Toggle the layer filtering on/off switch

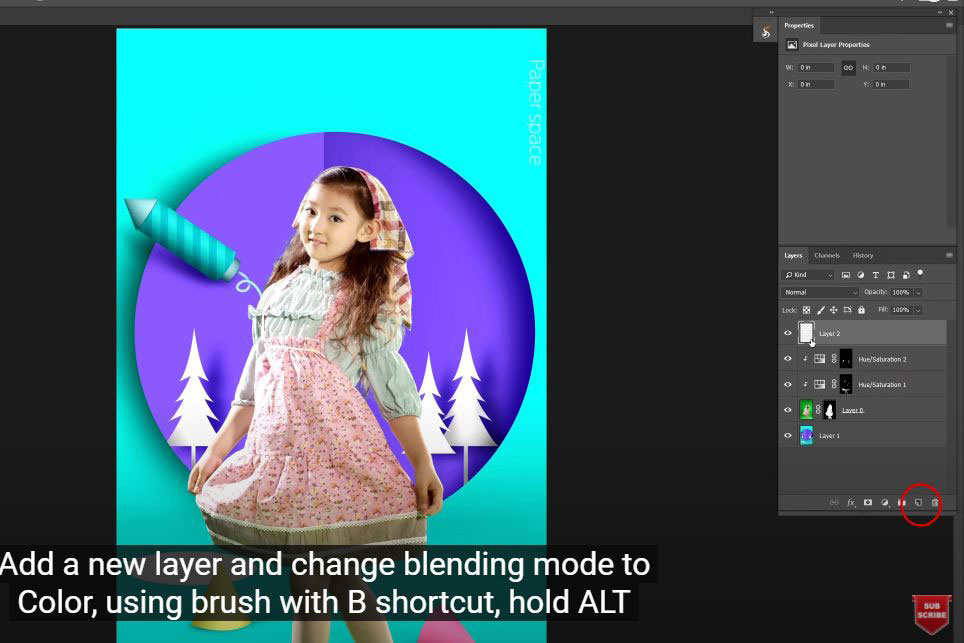tap(920, 273)
